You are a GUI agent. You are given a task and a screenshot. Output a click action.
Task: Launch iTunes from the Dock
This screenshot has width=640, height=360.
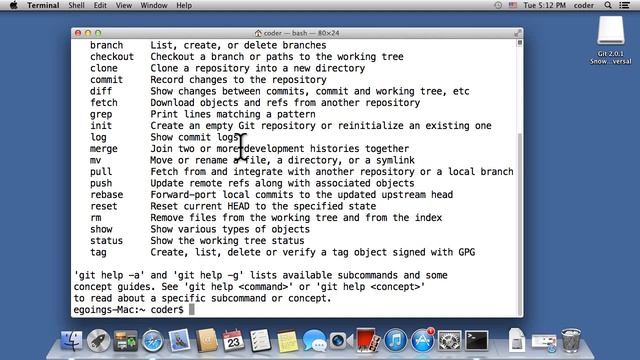(x=395, y=340)
